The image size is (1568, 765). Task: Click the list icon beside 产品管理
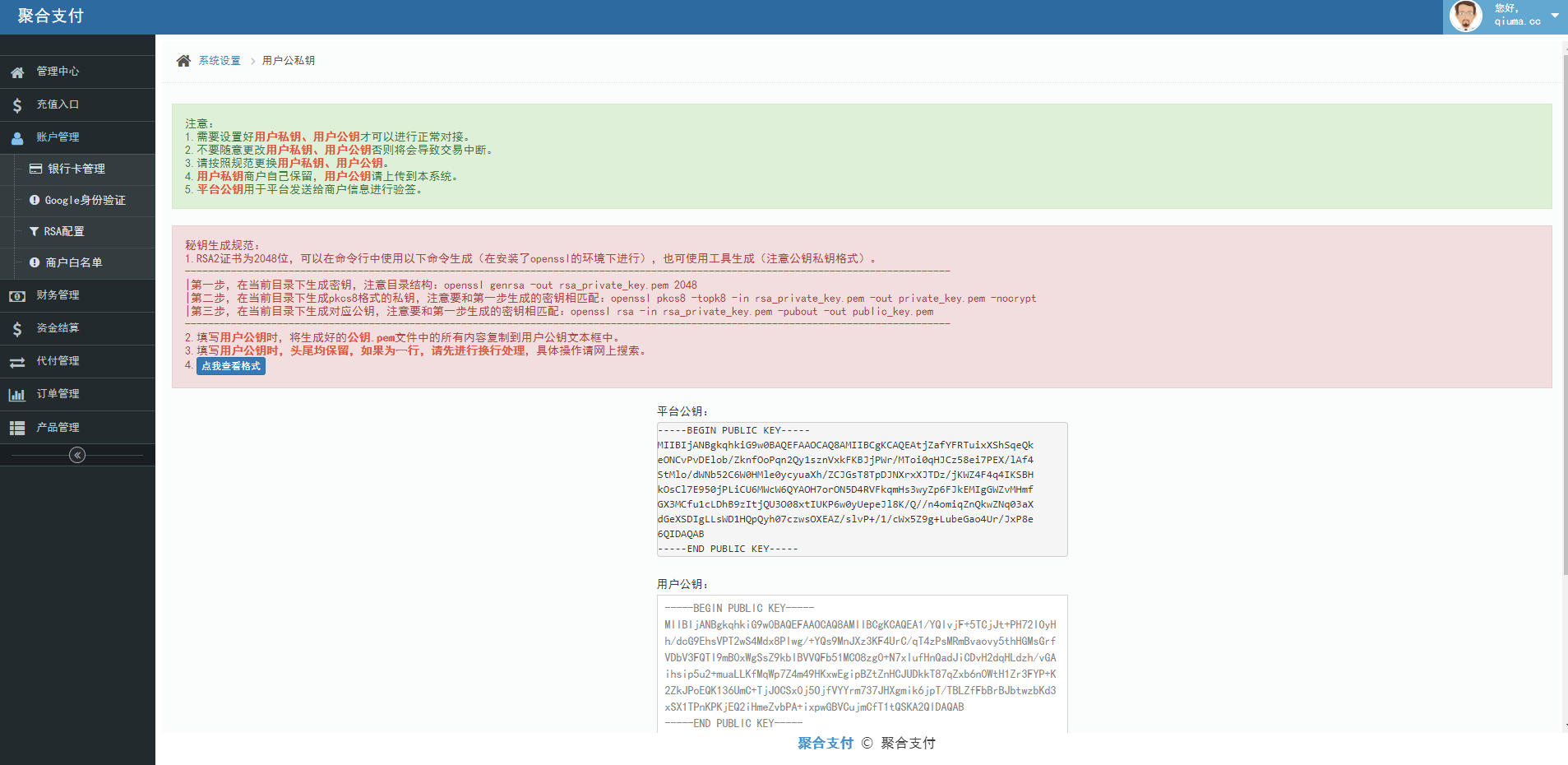[x=17, y=428]
